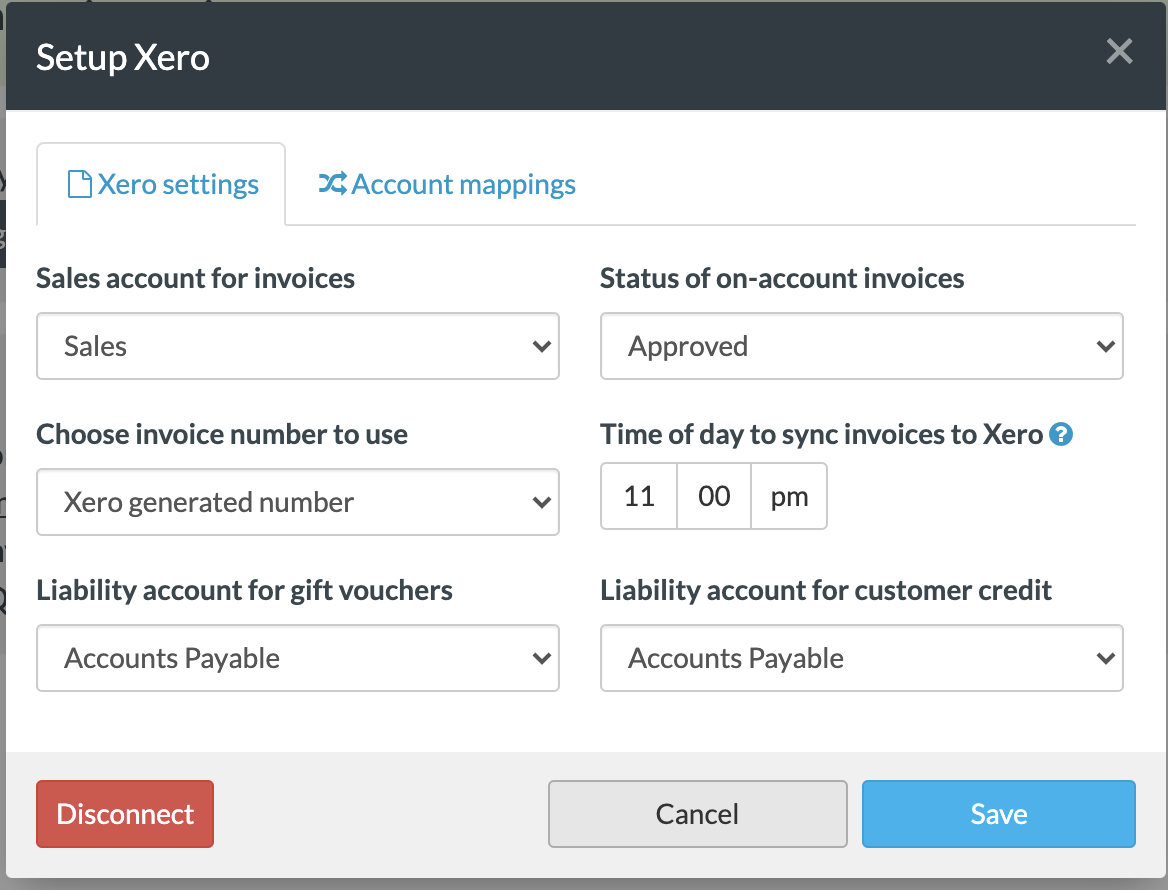Click the help icon beside sync time label

(x=1061, y=434)
